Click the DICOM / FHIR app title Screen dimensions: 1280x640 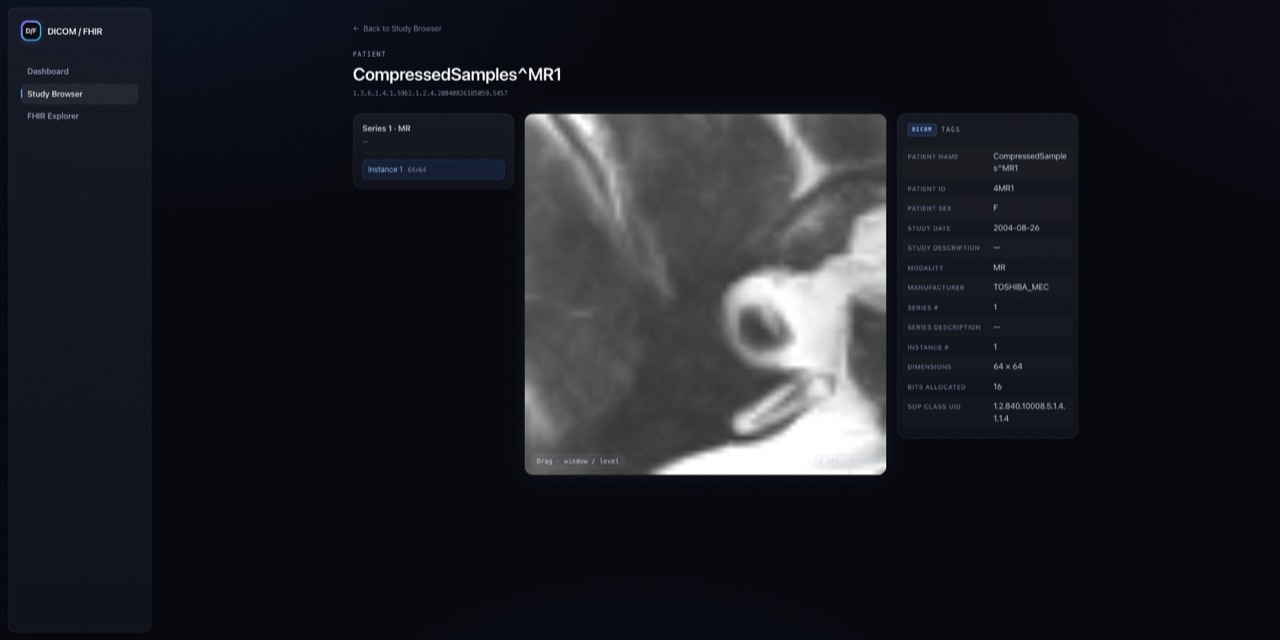[x=75, y=31]
